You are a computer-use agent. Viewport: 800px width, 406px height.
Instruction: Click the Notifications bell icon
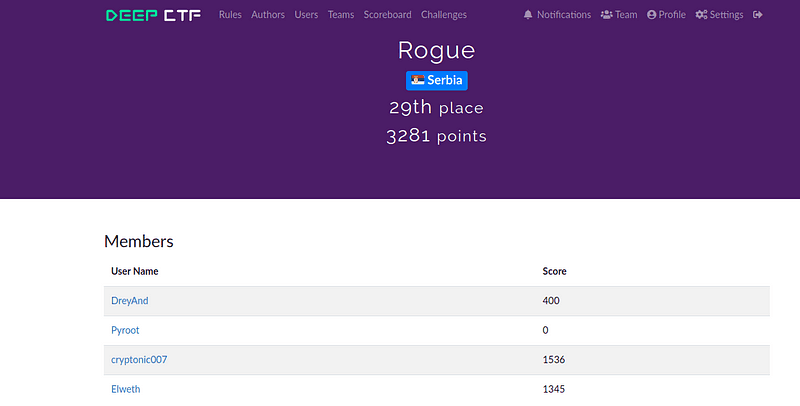coord(528,15)
